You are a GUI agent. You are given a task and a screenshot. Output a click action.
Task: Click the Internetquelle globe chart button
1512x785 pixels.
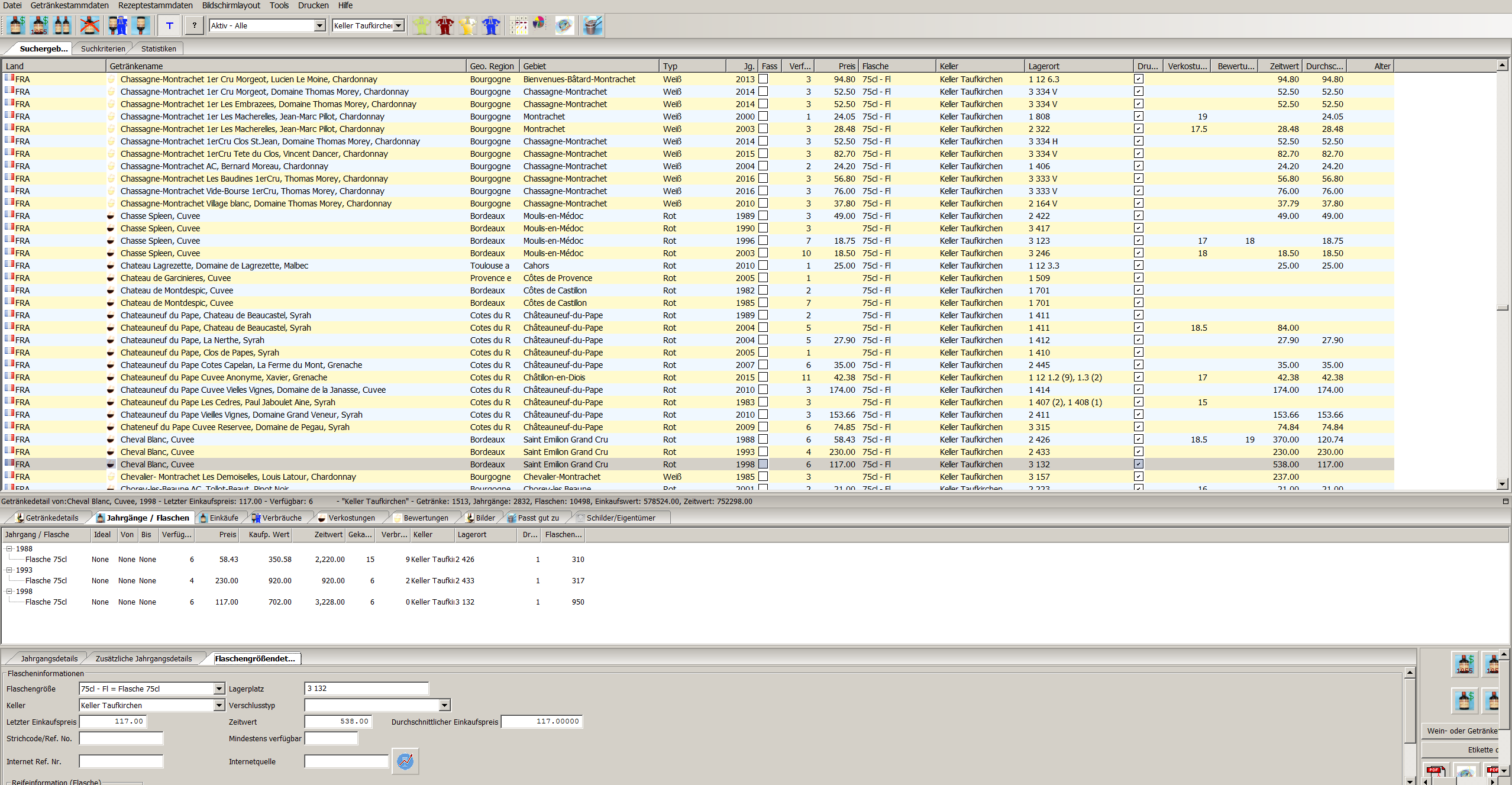coord(405,761)
